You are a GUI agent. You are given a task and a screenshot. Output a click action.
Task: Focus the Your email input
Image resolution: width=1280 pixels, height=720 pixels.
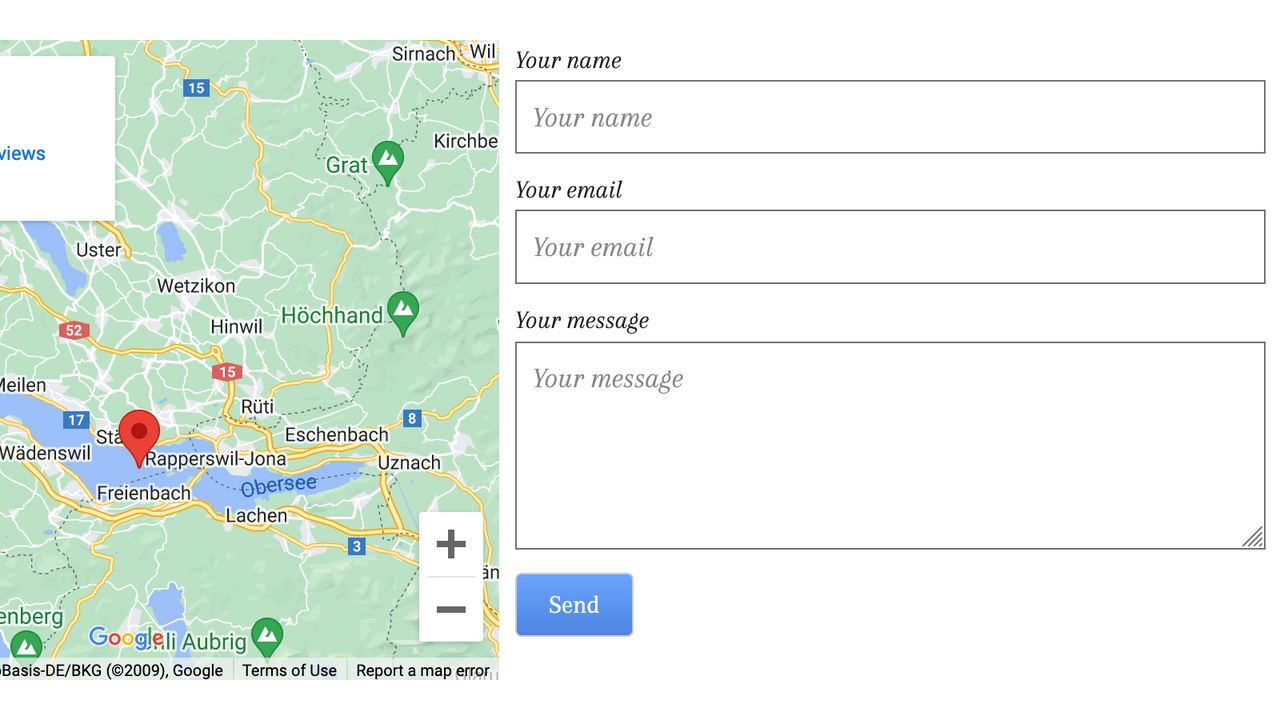click(889, 246)
